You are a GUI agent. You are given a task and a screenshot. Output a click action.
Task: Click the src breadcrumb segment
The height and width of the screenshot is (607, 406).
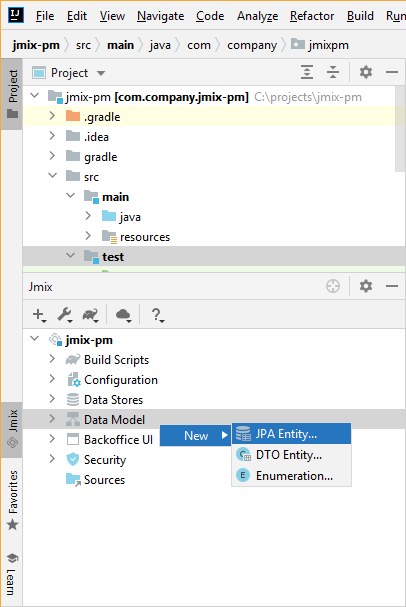(x=83, y=45)
